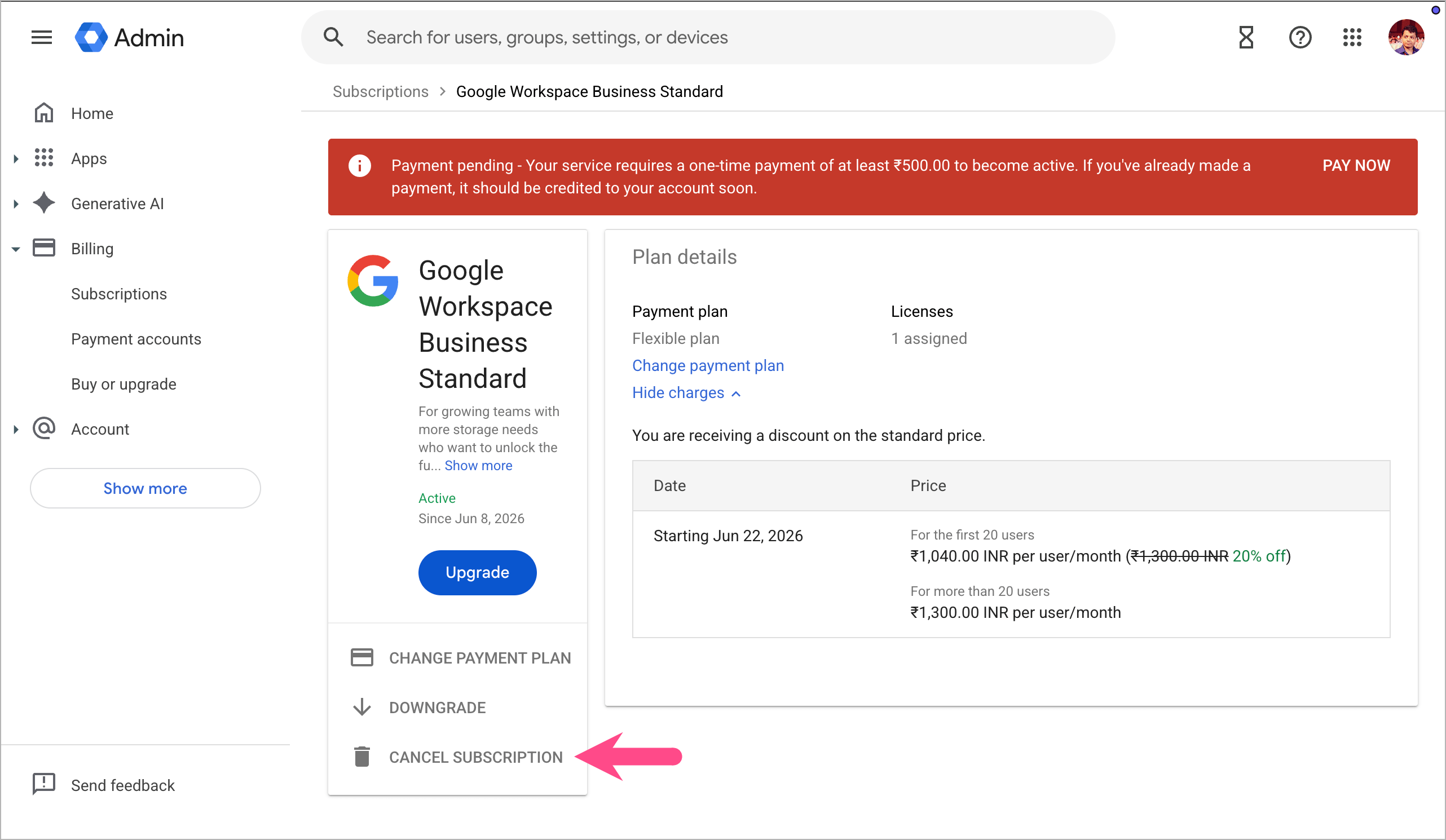The width and height of the screenshot is (1446, 840).
Task: Open the Google apps grid launcher
Action: coord(1352,37)
